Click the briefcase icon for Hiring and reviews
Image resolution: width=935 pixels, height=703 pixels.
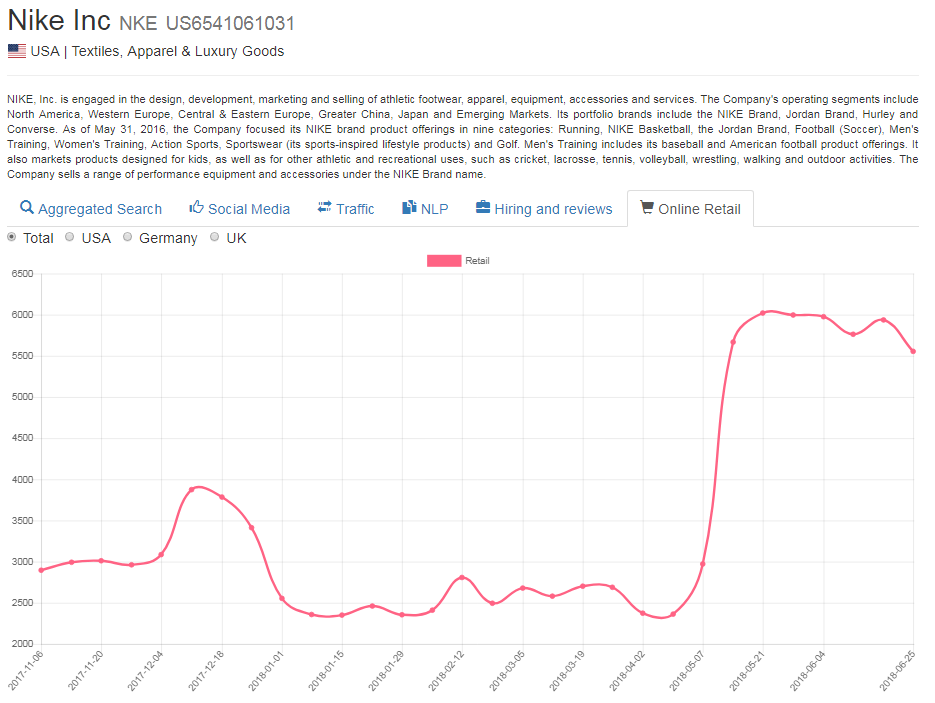pos(483,207)
